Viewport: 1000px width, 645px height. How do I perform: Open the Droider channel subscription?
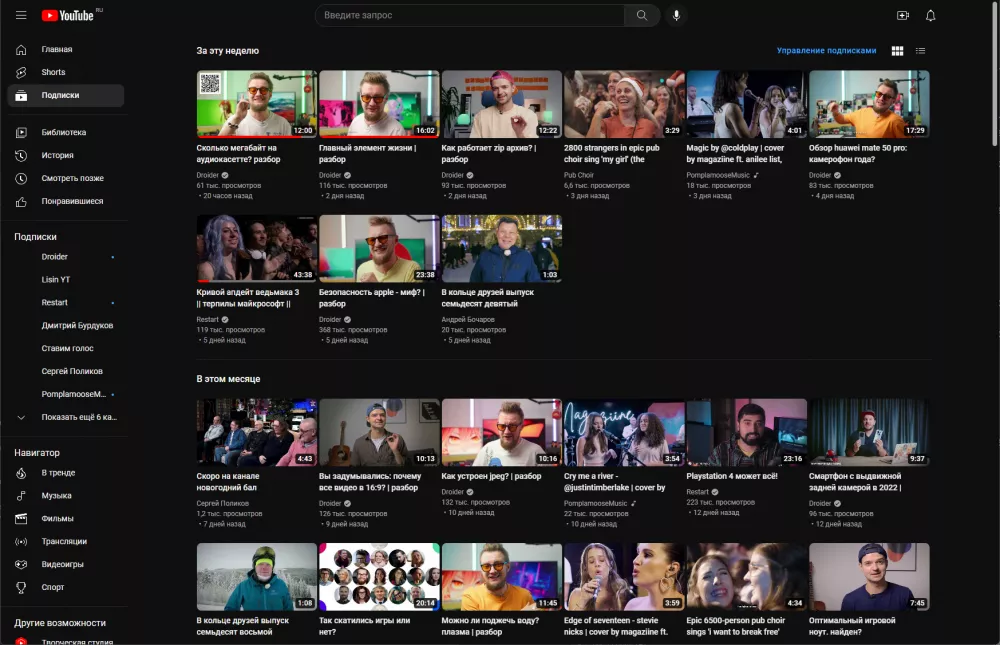coord(55,257)
